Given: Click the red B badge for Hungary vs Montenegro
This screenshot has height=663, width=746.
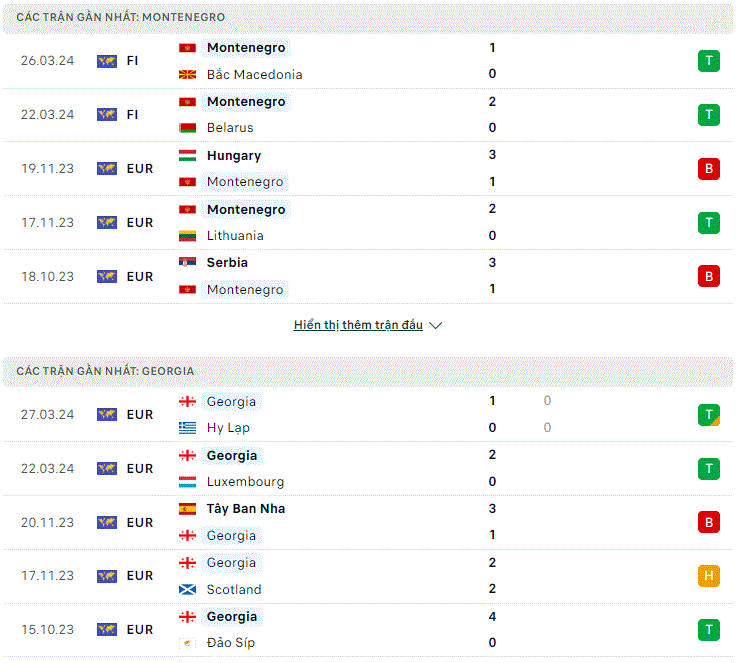Looking at the screenshot, I should [x=708, y=169].
